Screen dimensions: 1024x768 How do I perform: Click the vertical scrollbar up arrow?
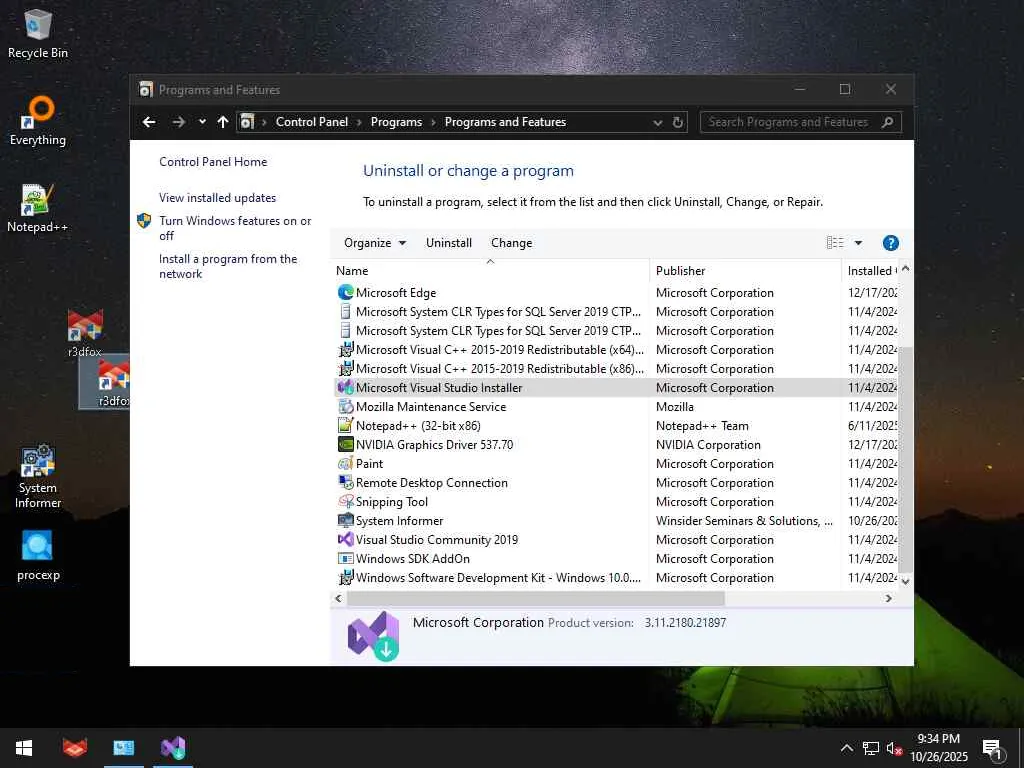[x=905, y=268]
